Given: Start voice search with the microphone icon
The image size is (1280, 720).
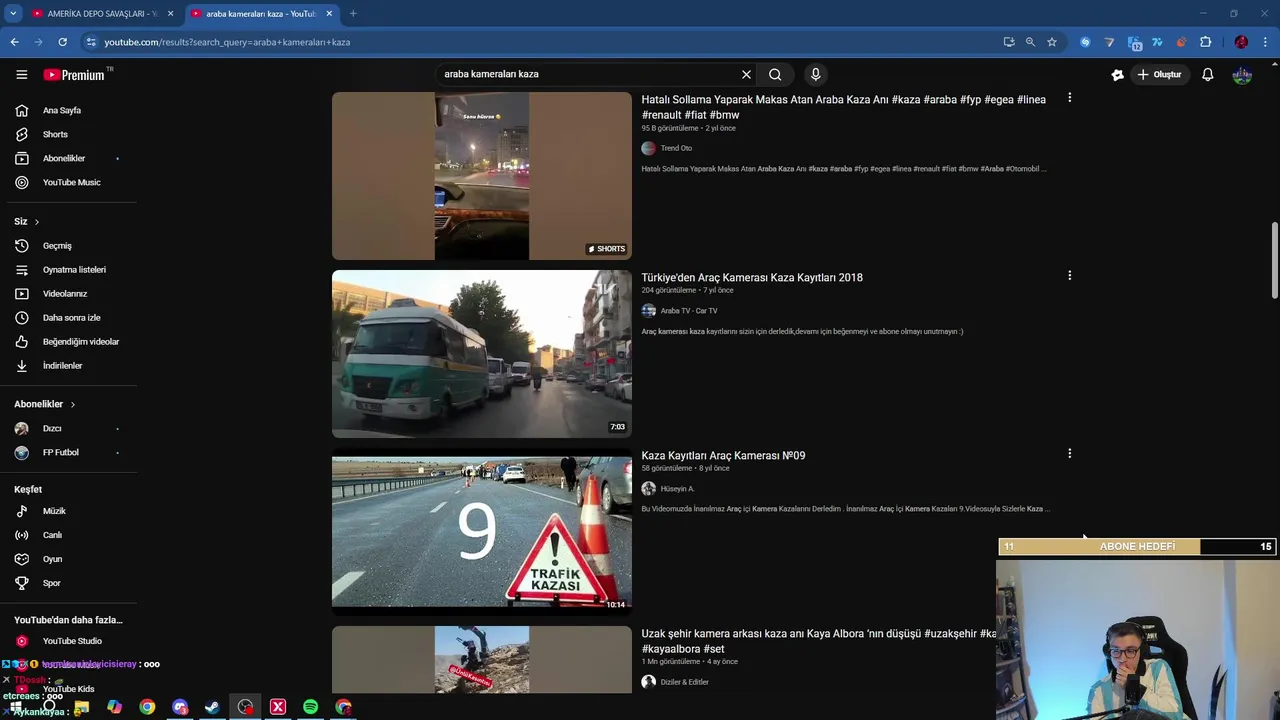Looking at the screenshot, I should pos(816,74).
